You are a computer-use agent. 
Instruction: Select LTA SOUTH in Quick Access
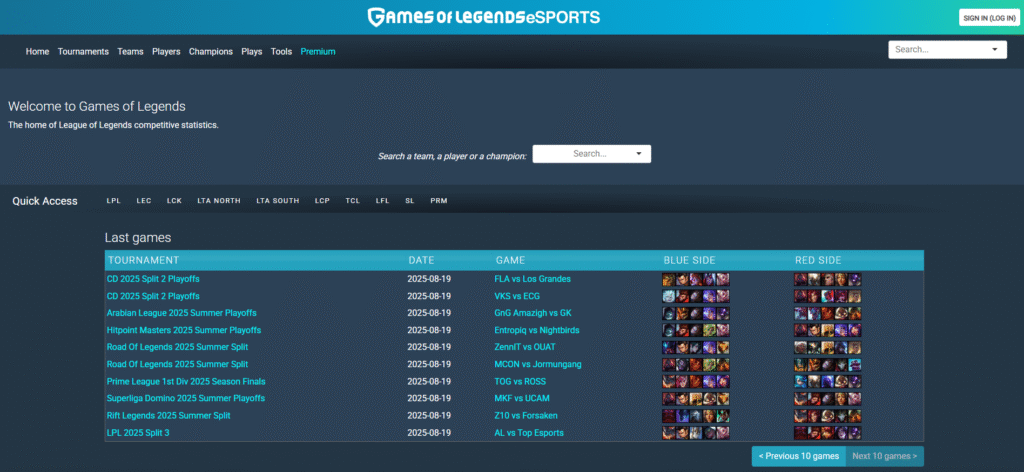278,201
